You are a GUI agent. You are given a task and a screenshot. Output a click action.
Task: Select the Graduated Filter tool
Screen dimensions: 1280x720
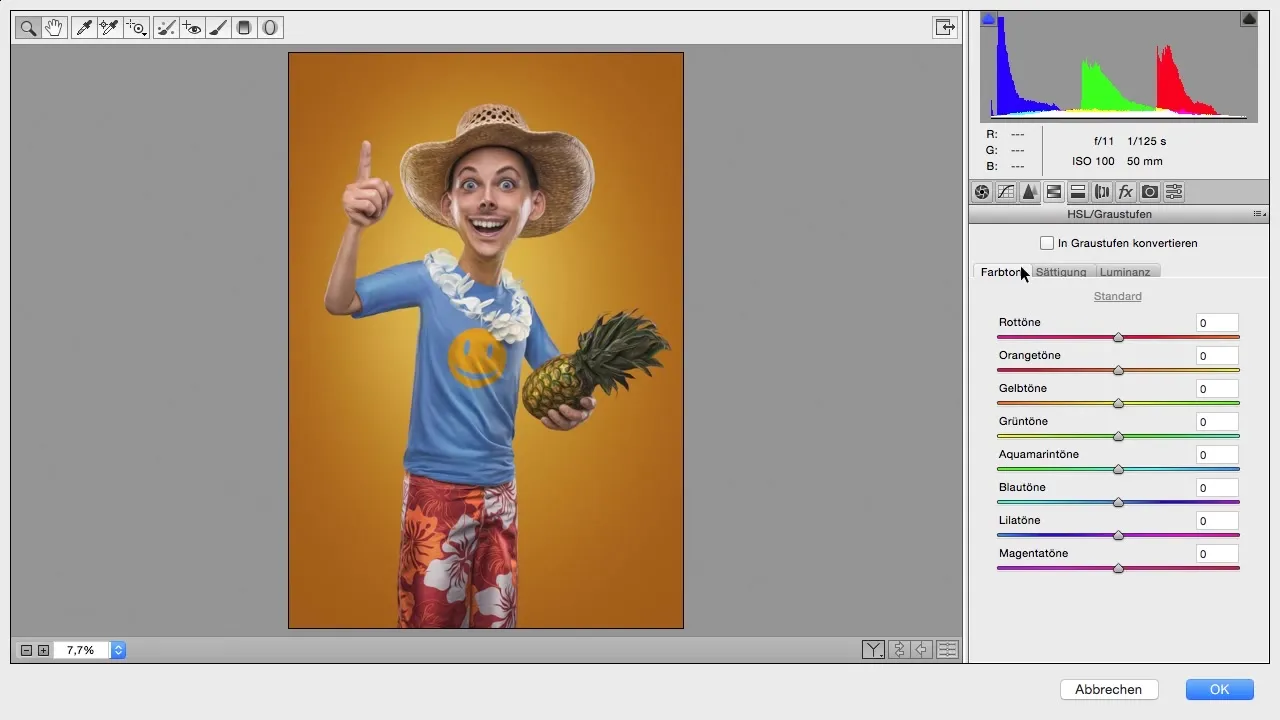pyautogui.click(x=244, y=28)
